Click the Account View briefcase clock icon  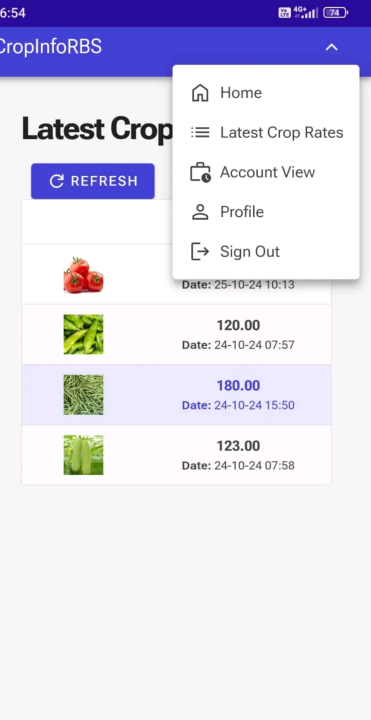click(x=200, y=173)
